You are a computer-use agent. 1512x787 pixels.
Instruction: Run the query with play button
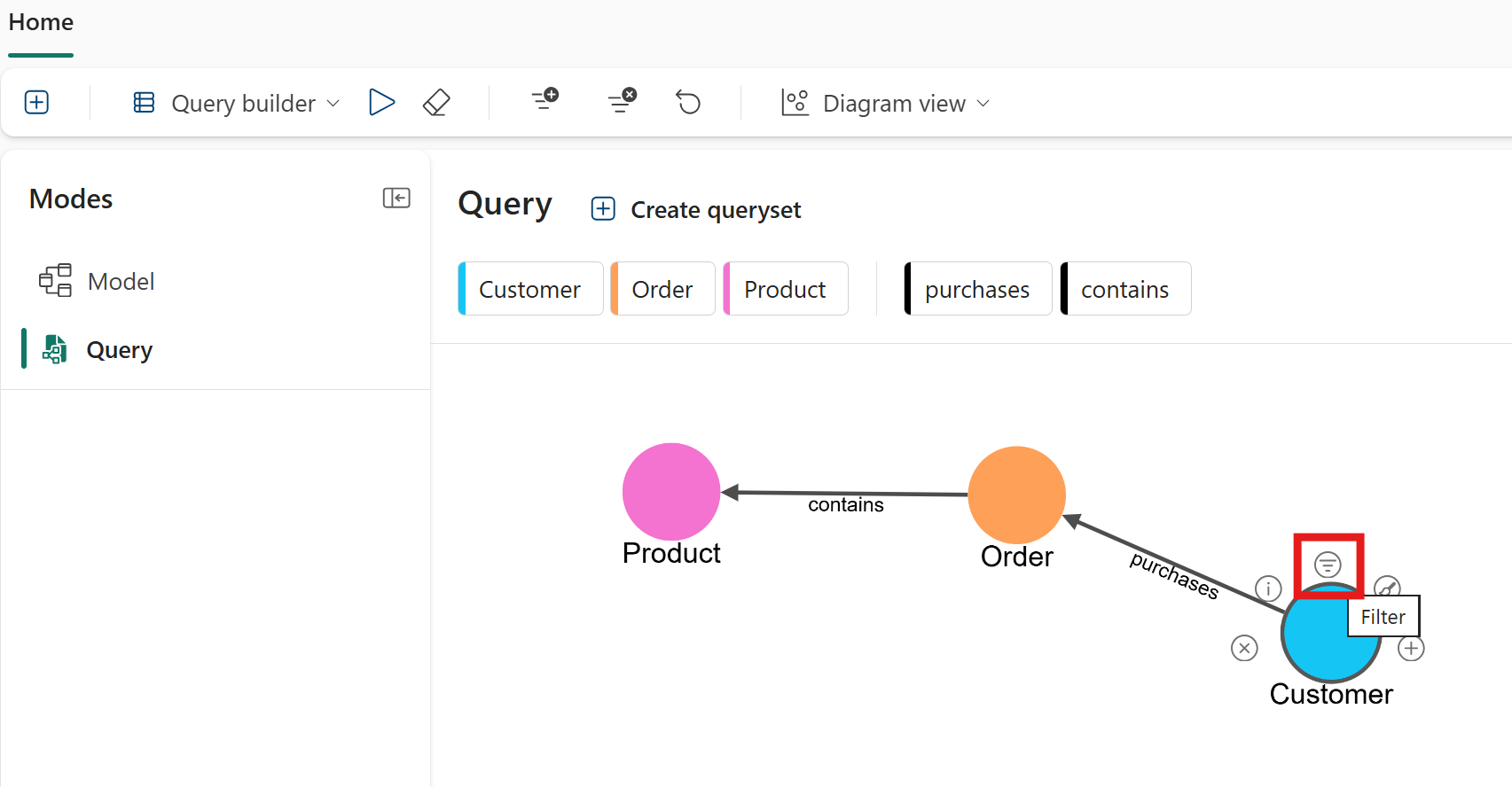381,103
